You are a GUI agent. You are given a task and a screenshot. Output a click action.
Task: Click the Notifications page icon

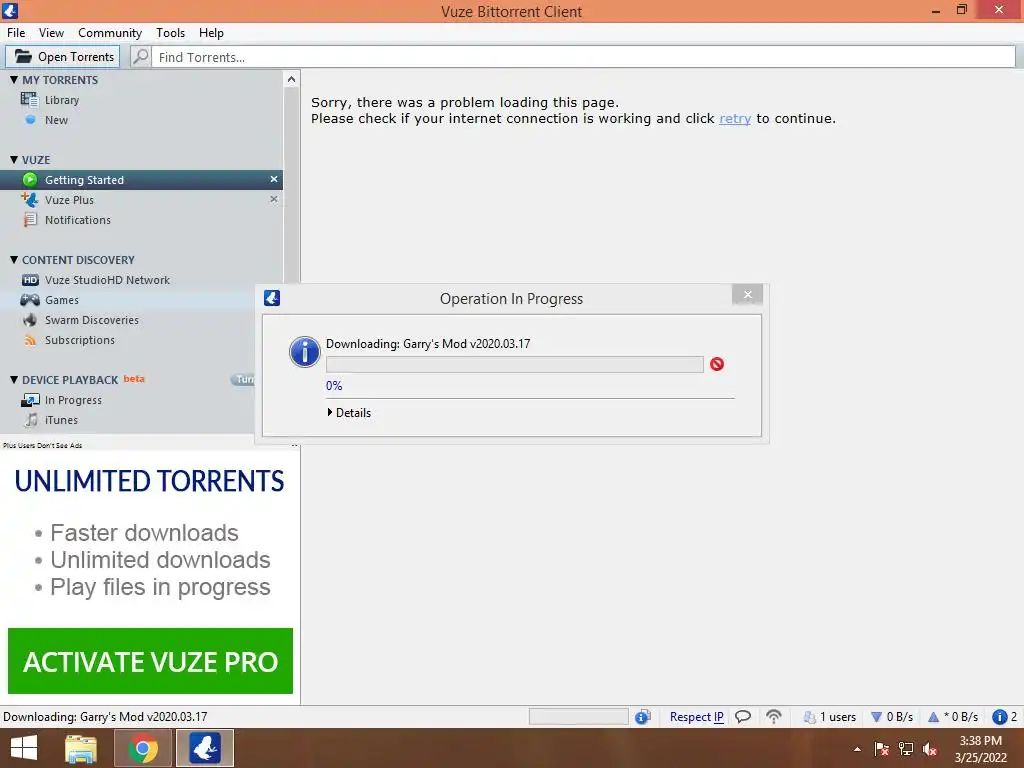pos(30,219)
